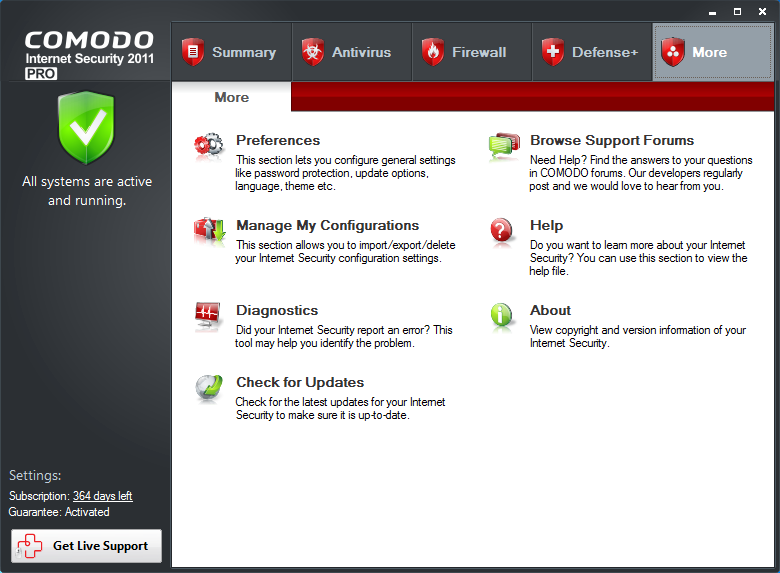
Task: Select the More sub-tab label
Action: click(x=231, y=97)
